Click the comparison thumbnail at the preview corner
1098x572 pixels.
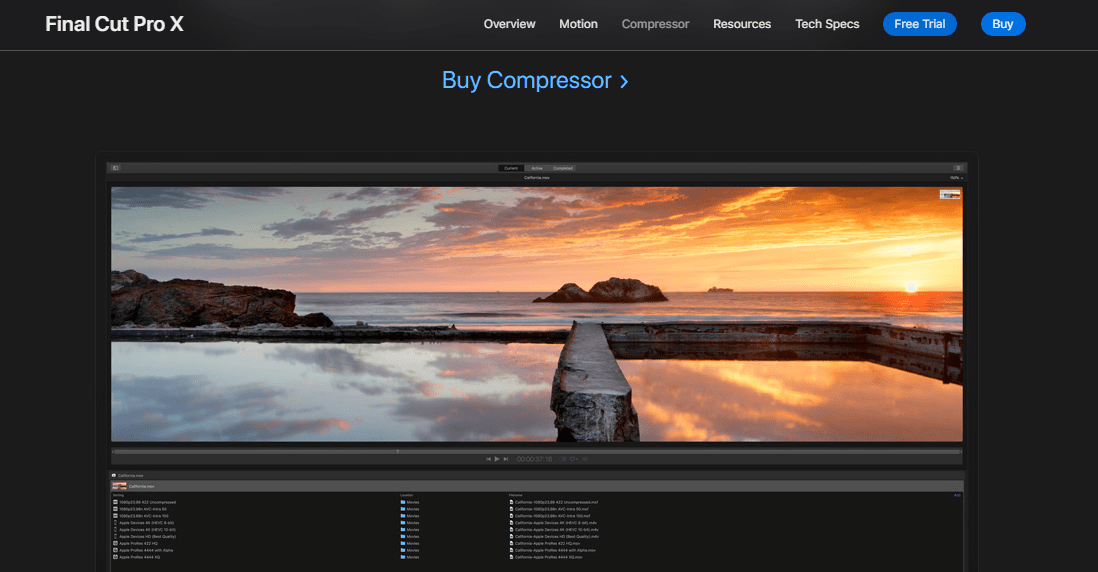click(x=950, y=195)
